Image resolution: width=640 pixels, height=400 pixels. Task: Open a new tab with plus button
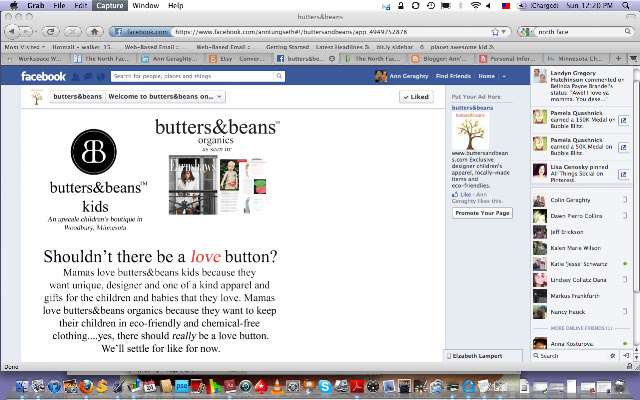coord(618,59)
